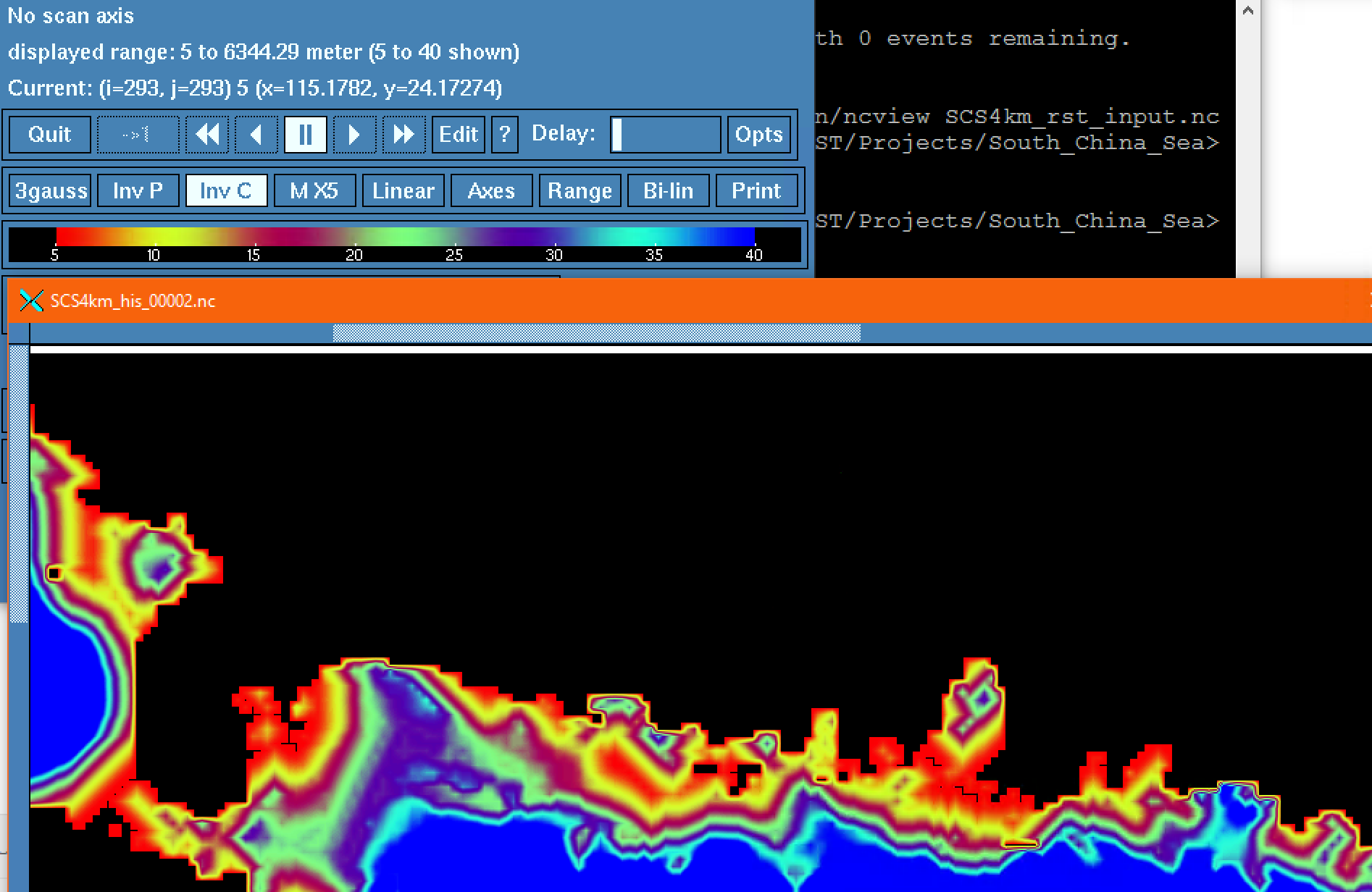Step forward one frame with right arrow
Viewport: 1372px width, 892px height.
point(354,135)
